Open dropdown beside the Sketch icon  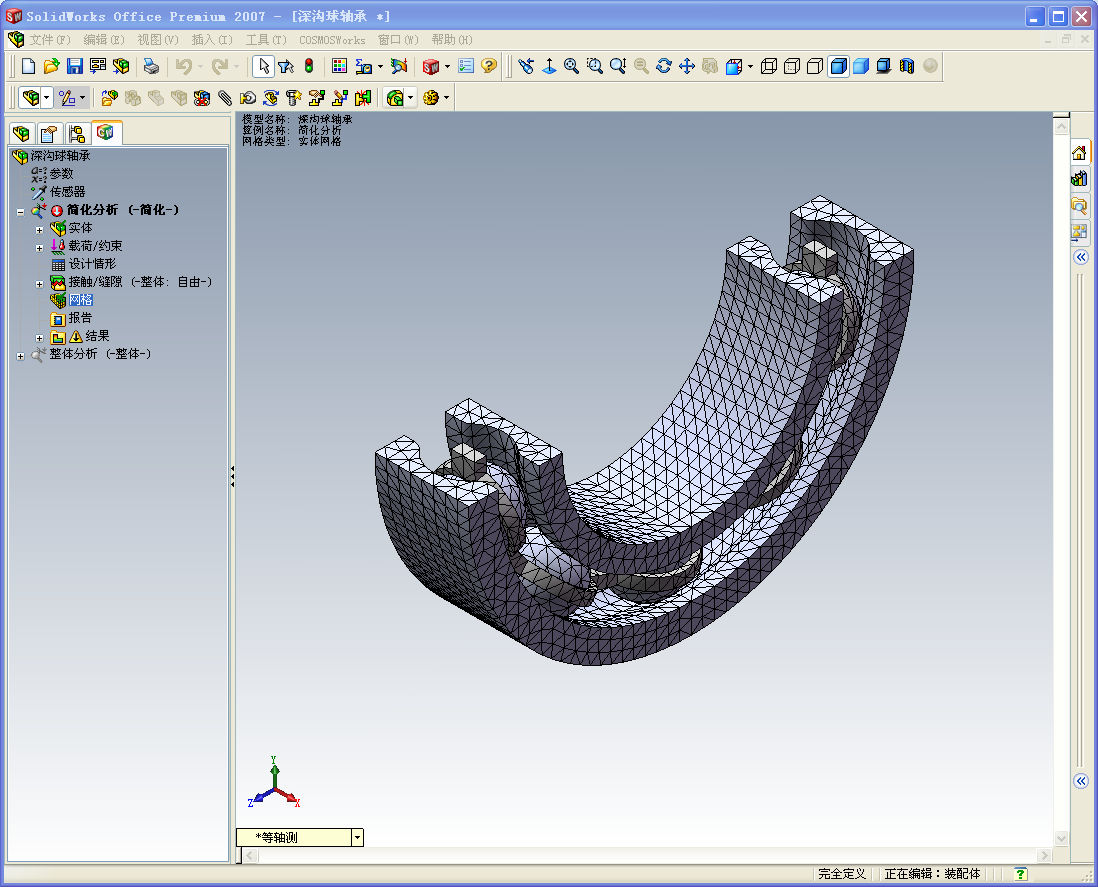[83, 98]
